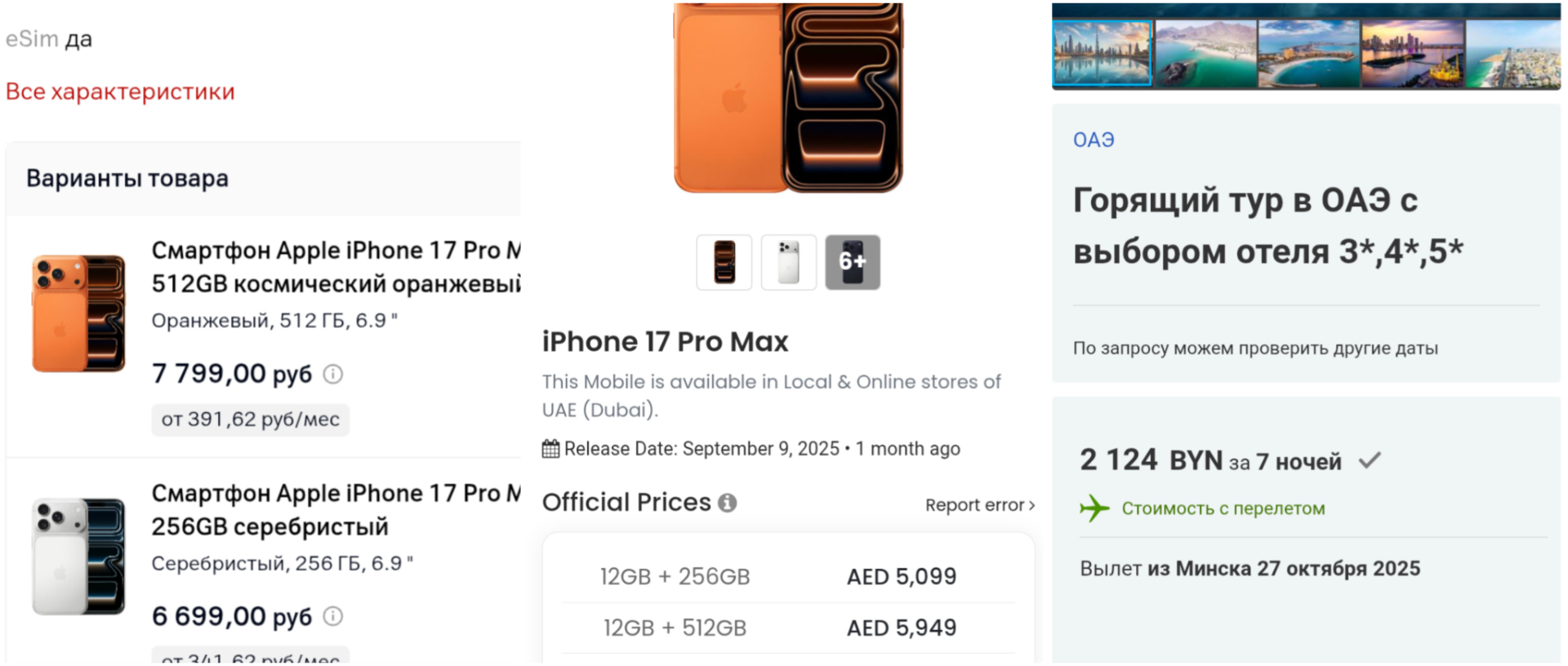Select the first Dubai skyline photo thumbnail
This screenshot has width=1568, height=666.
[1102, 54]
